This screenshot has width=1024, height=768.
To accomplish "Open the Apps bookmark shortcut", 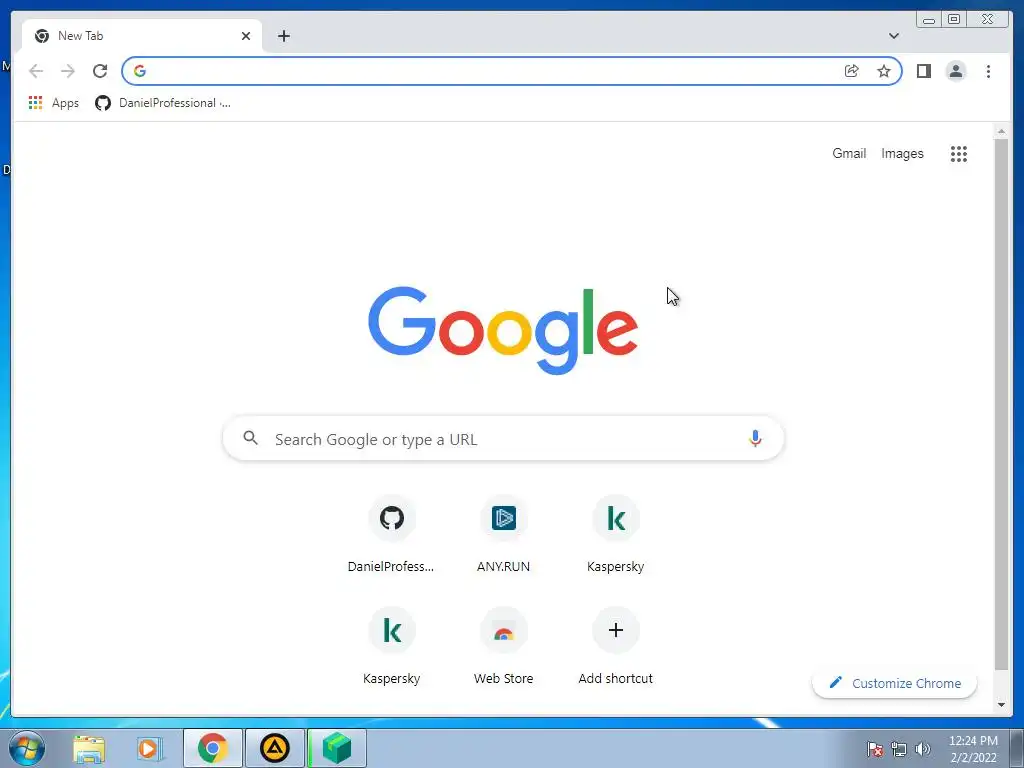I will pyautogui.click(x=54, y=103).
